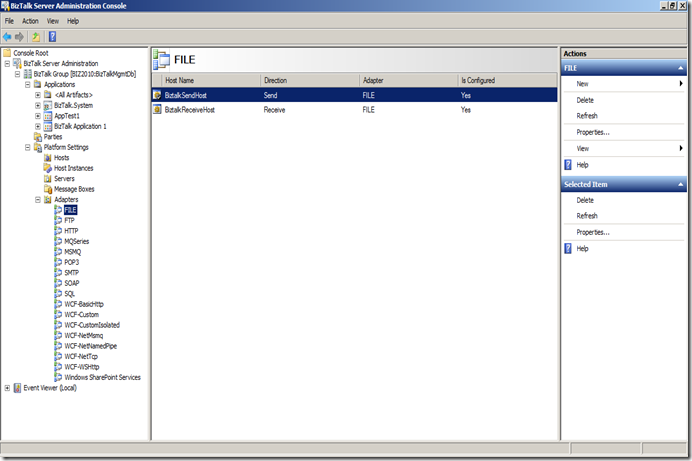Open Properties under Selected Item
The width and height of the screenshot is (692, 461).
tap(593, 232)
